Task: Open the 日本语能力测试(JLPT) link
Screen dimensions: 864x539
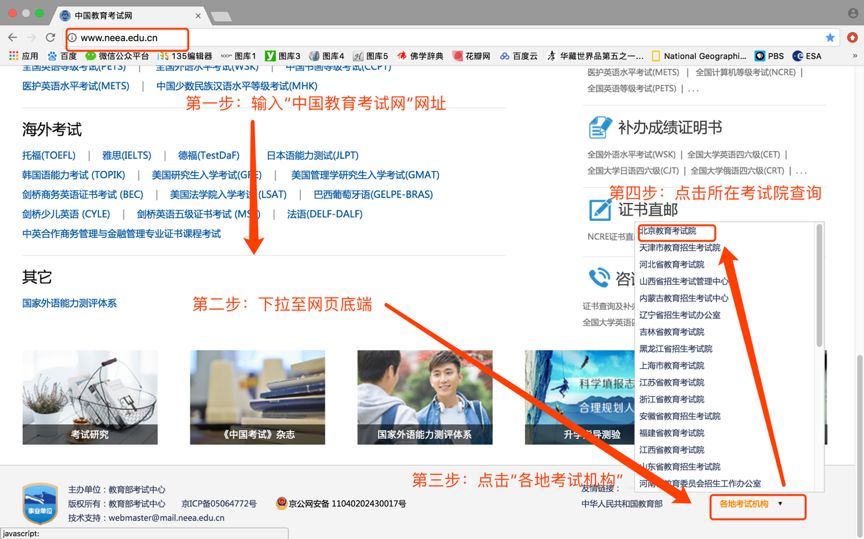Action: (x=312, y=155)
